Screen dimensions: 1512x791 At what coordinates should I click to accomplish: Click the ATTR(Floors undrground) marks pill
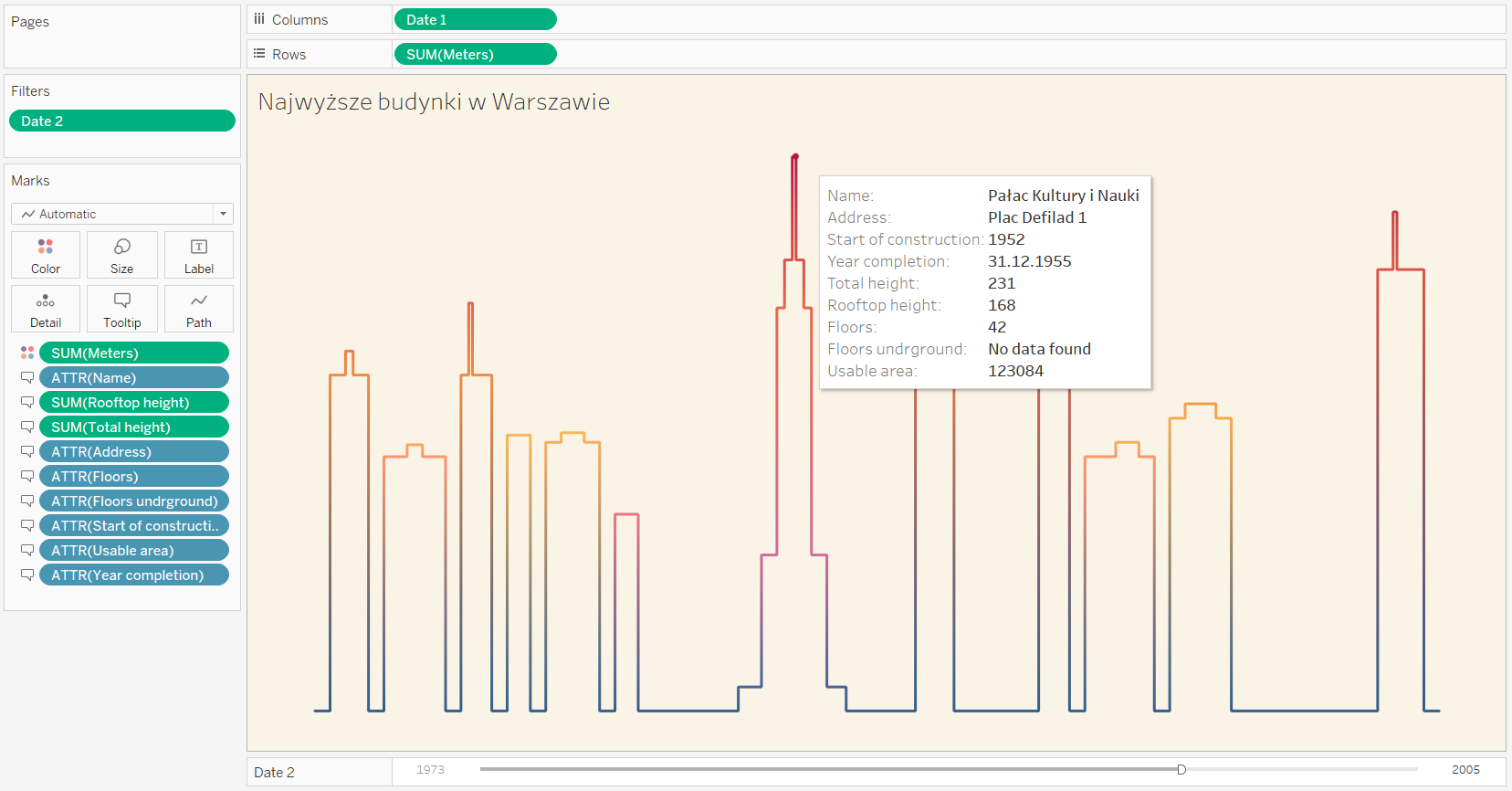133,501
